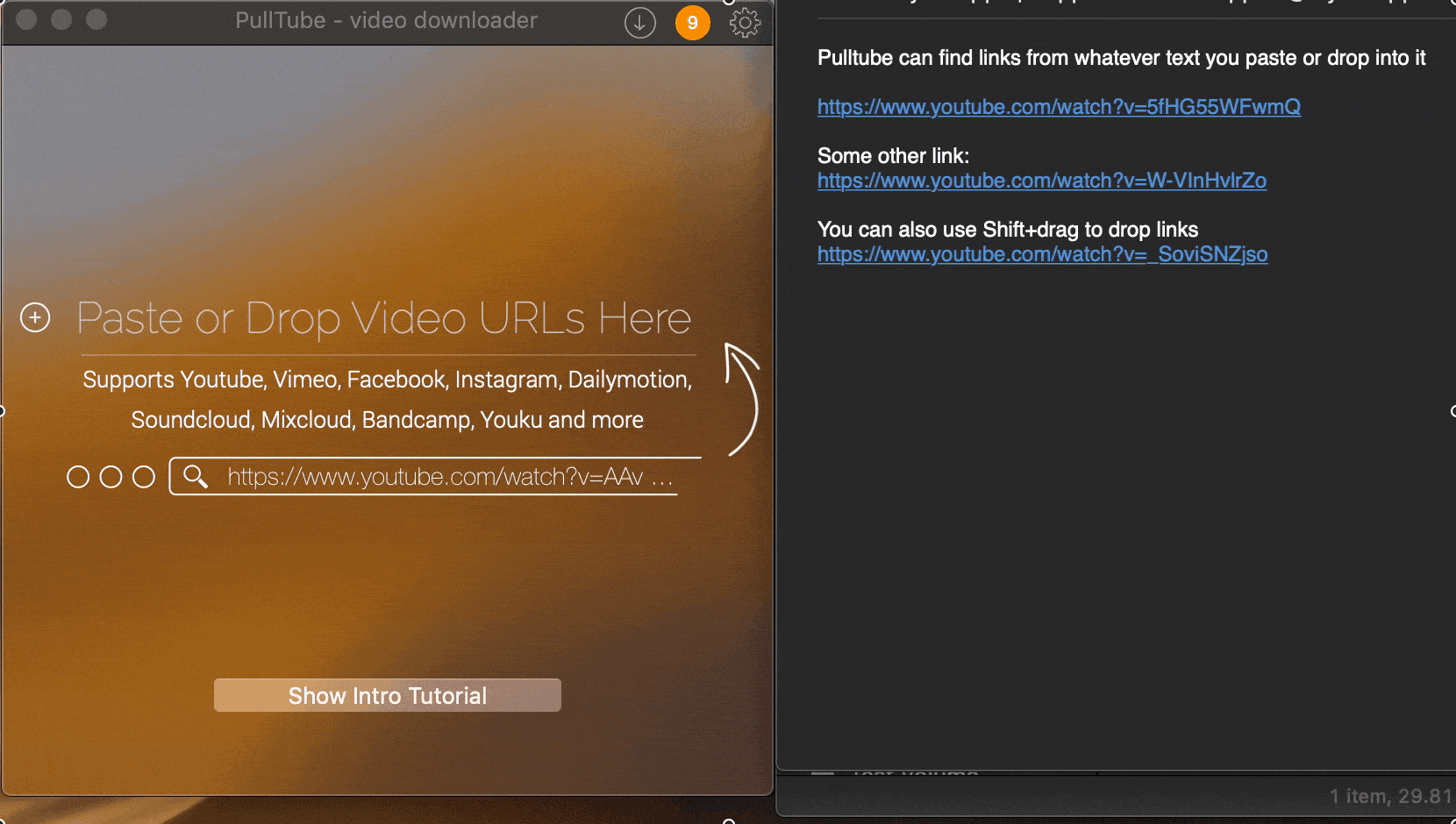The height and width of the screenshot is (824, 1456).
Task: Click Show Intro Tutorial button
Action: [388, 695]
